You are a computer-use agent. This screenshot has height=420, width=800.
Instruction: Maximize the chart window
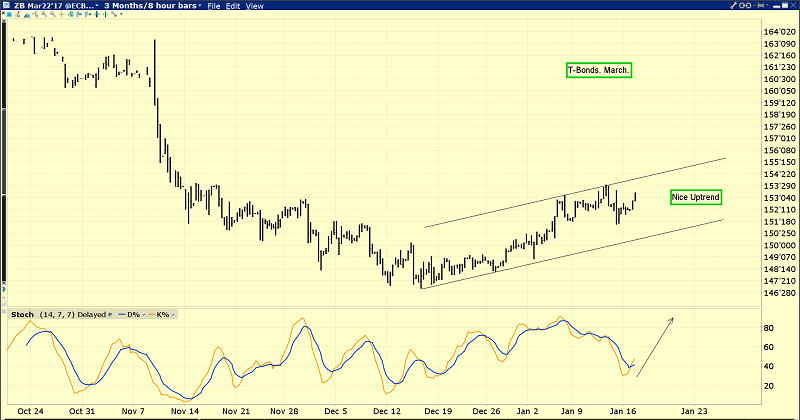[x=785, y=5]
